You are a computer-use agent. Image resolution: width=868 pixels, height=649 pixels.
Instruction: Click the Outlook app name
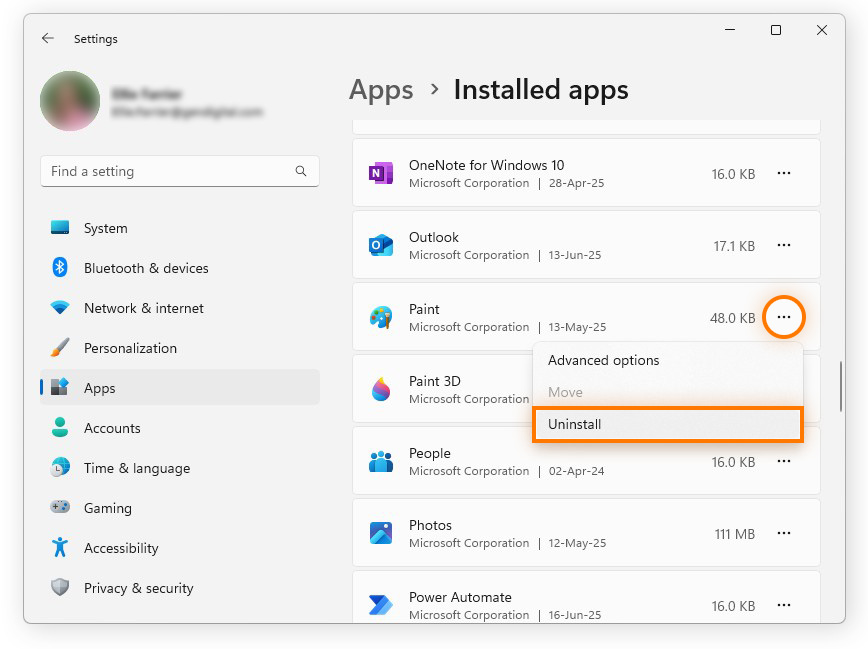pyautogui.click(x=434, y=237)
